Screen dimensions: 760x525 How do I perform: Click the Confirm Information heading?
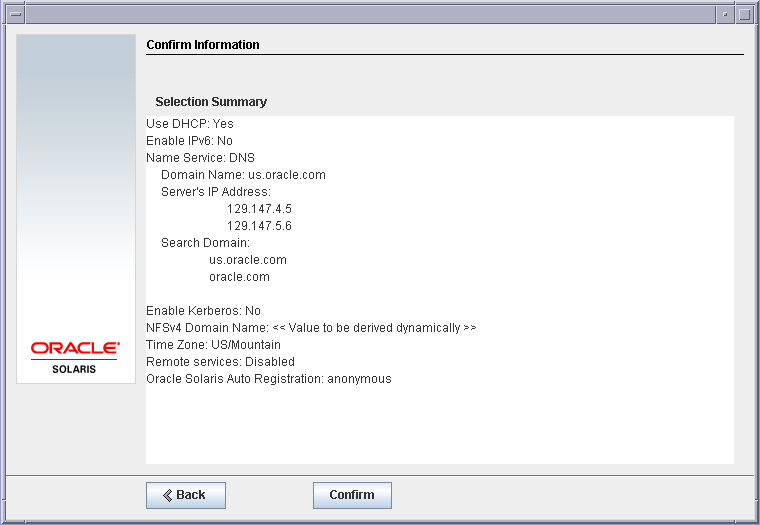tap(203, 45)
